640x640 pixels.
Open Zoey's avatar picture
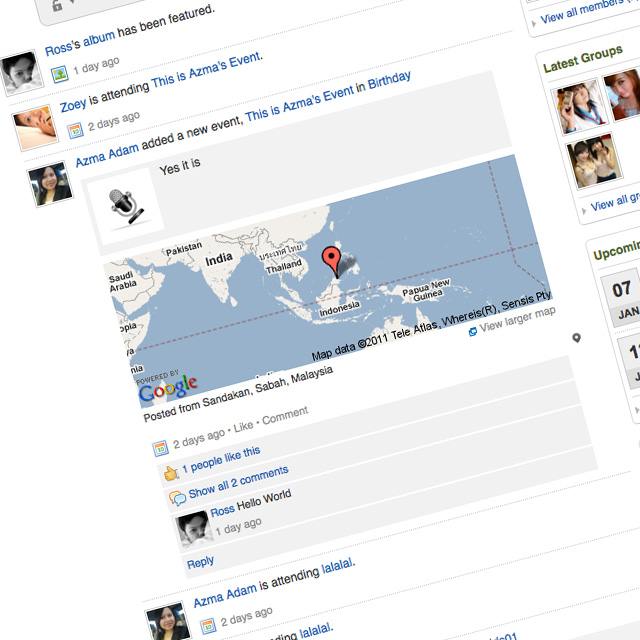(x=35, y=127)
